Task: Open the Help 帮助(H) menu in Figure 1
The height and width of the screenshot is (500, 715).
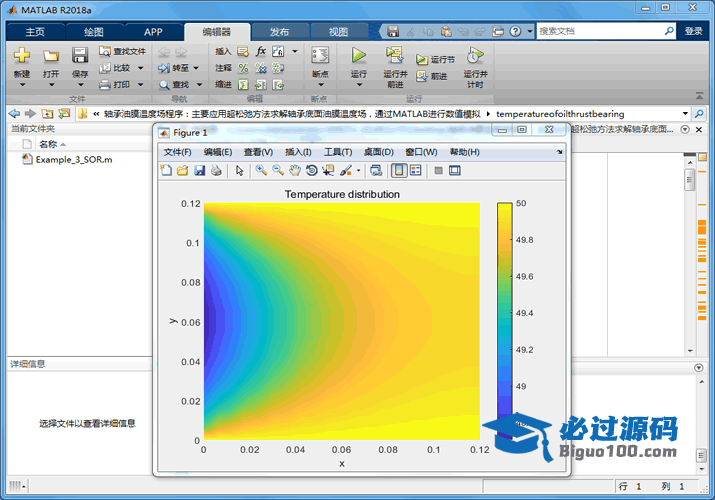Action: [x=465, y=152]
